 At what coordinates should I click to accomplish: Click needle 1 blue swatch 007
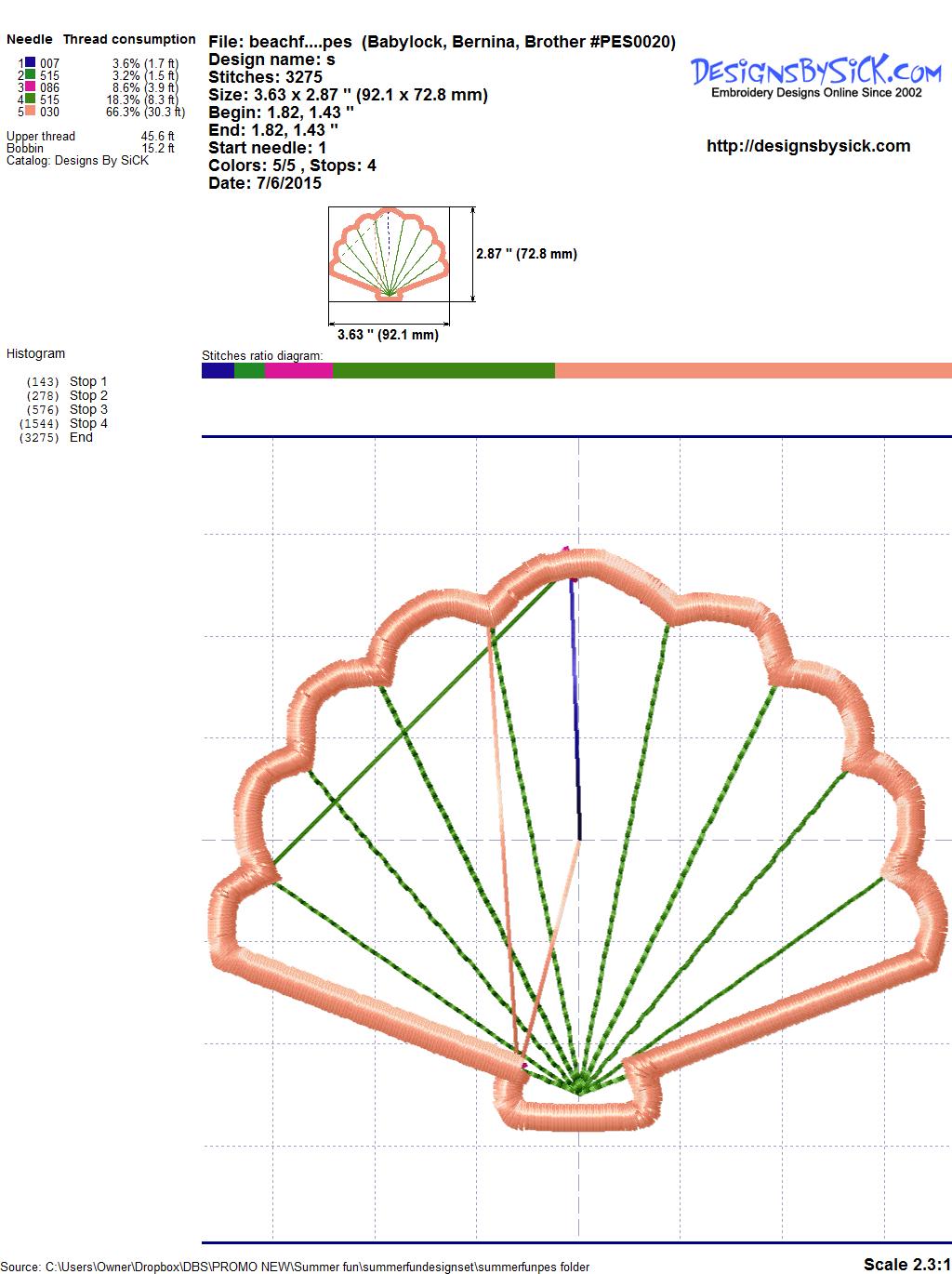point(31,63)
